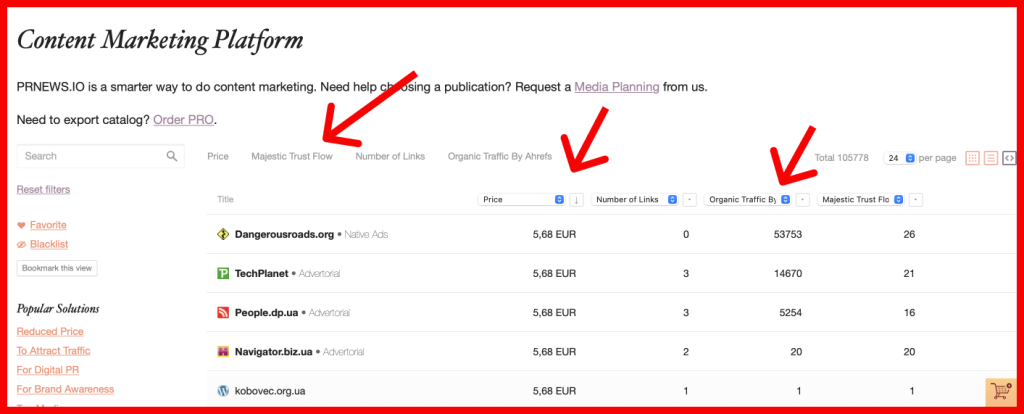
Task: Click the 14670 organic traffic value
Action: (788, 274)
